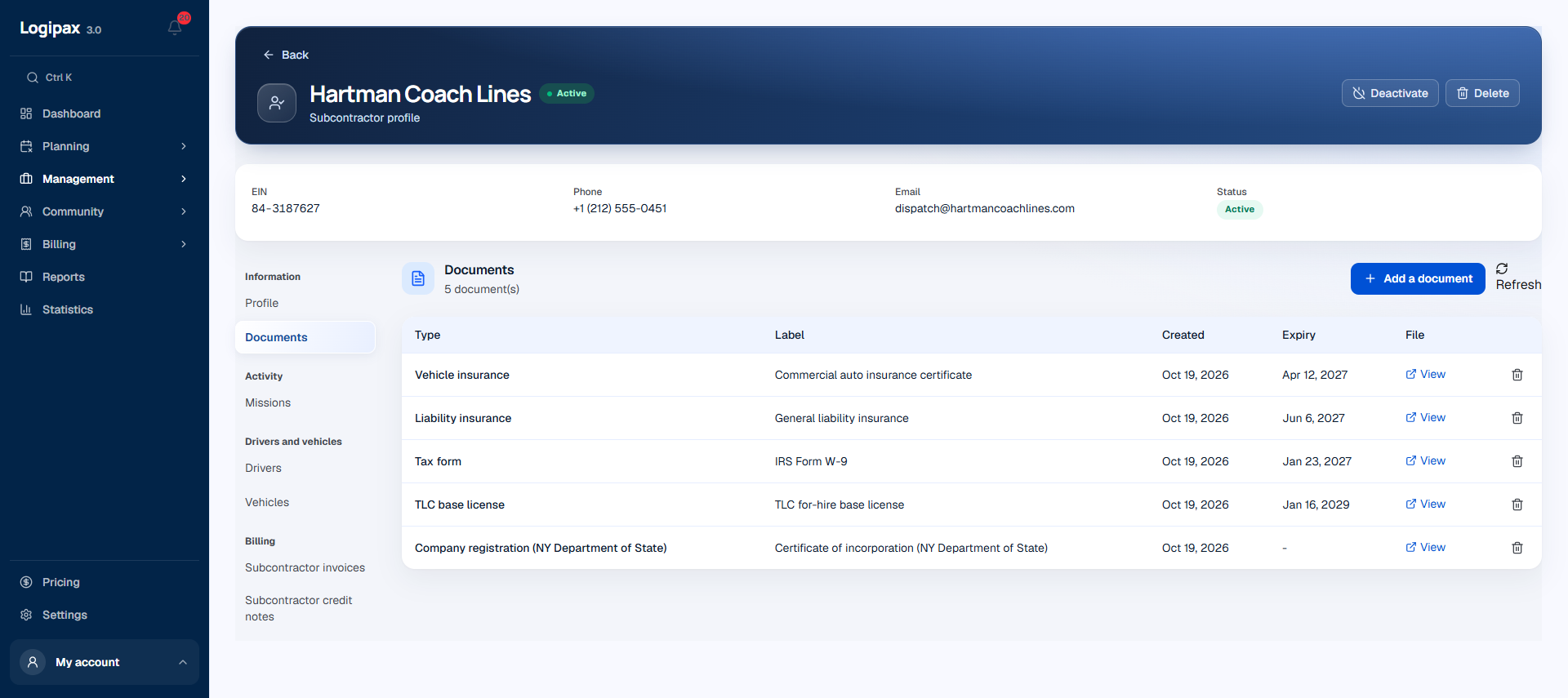View the Tax form file
The width and height of the screenshot is (1568, 698).
click(x=1425, y=460)
